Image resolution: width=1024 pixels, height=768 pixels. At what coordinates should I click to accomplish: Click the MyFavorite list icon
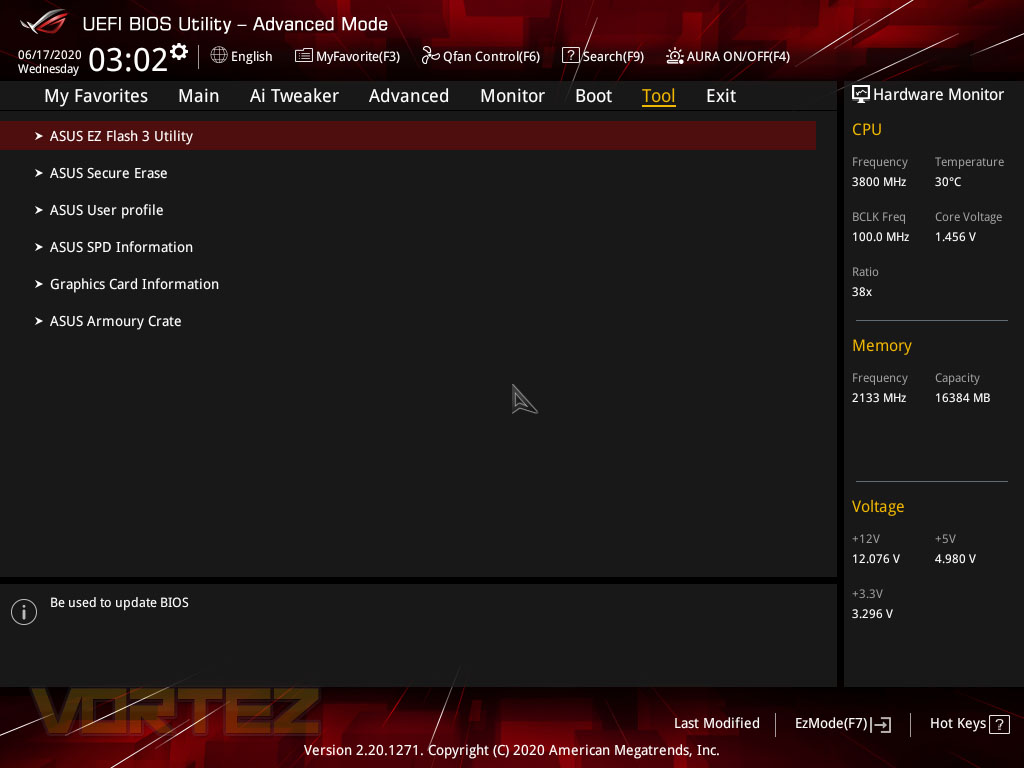coord(303,56)
